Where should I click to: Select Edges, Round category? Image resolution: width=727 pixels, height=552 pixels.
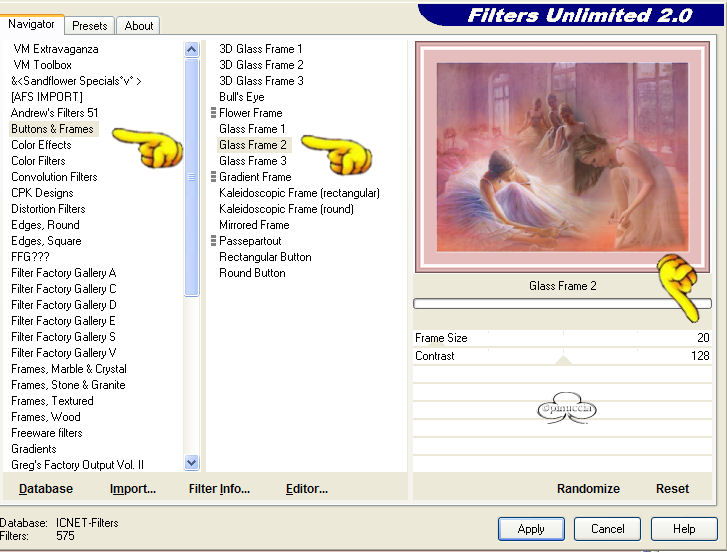[45, 225]
